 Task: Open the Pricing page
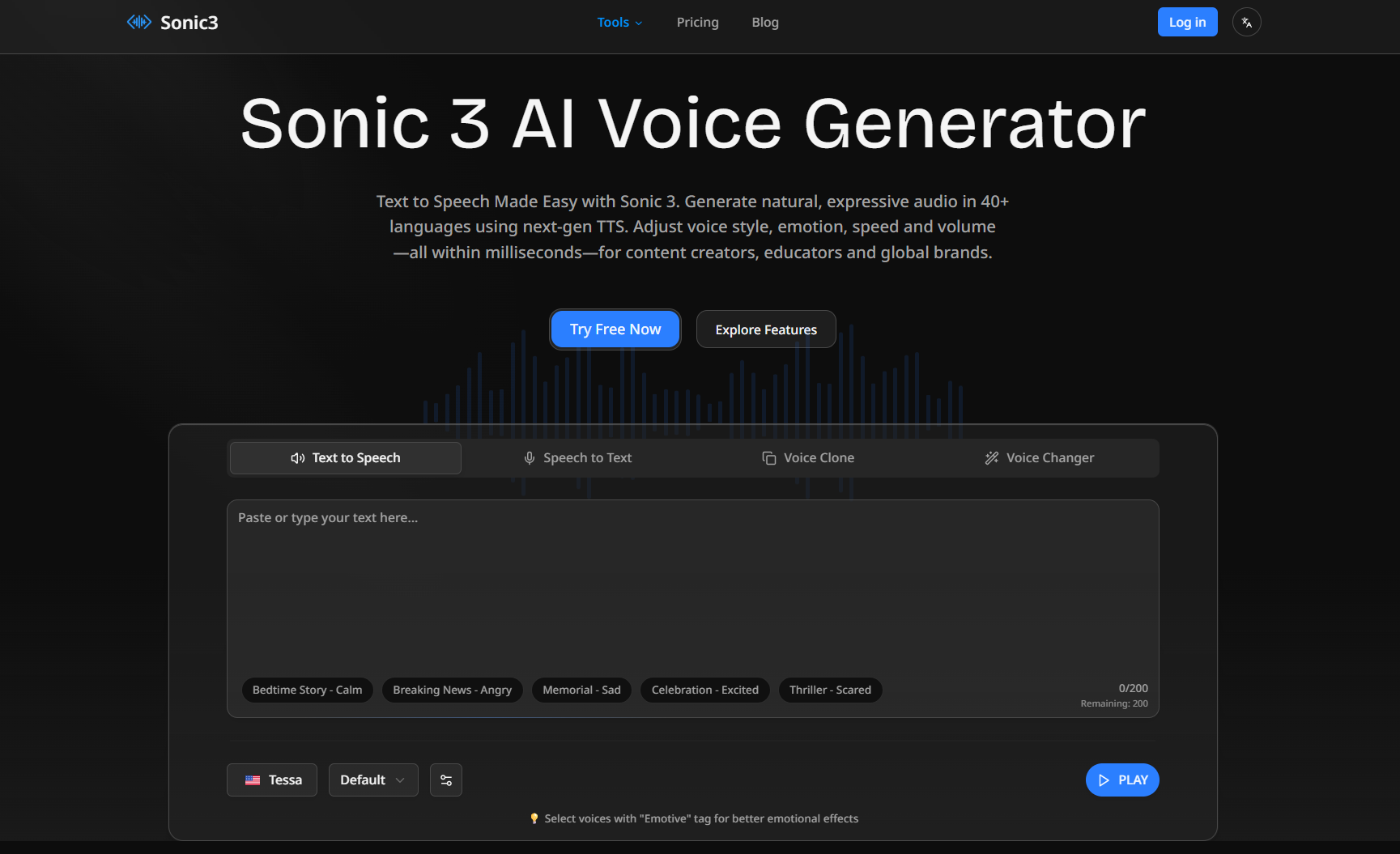pos(697,22)
